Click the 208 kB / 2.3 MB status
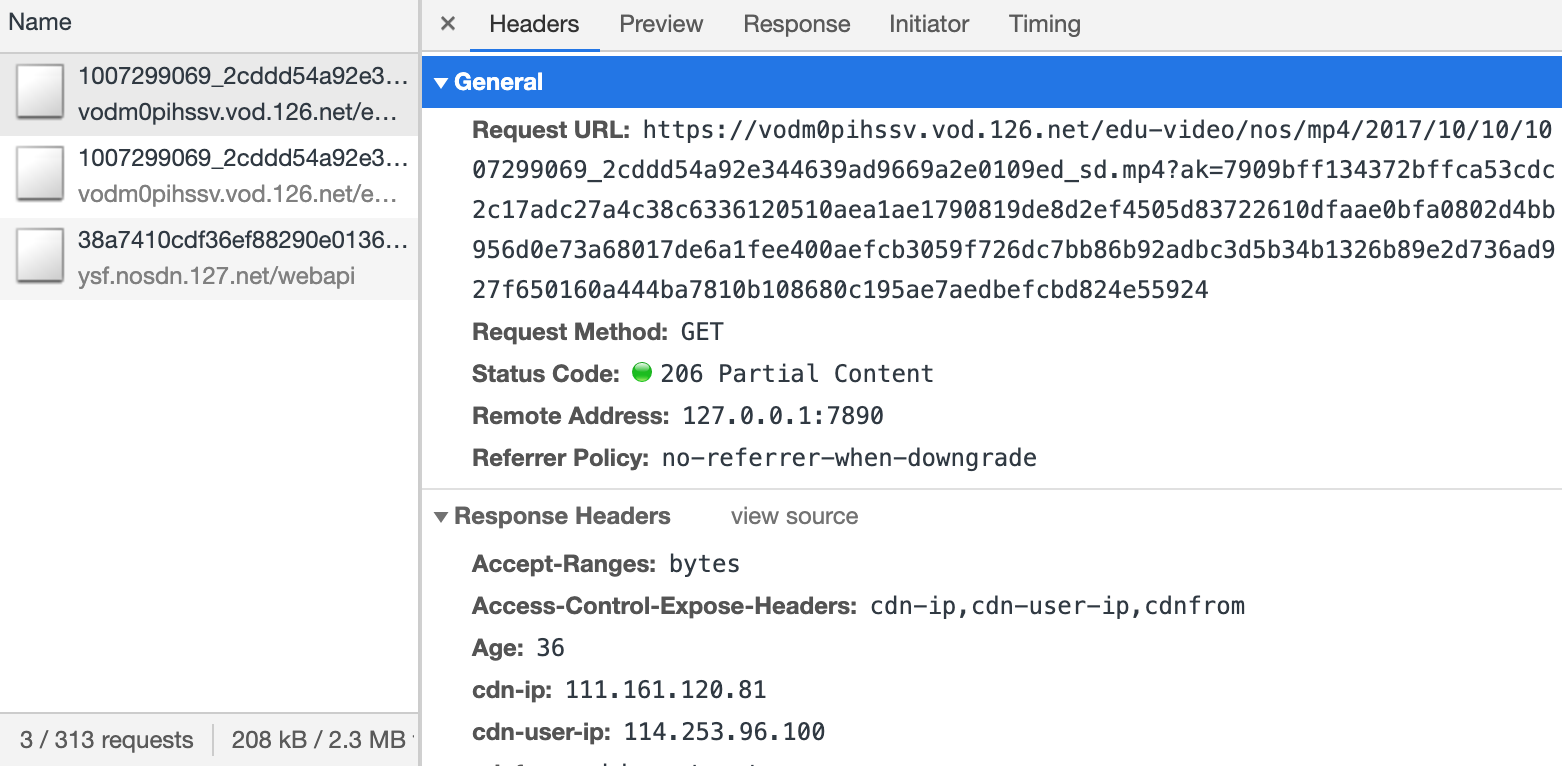 coord(318,740)
